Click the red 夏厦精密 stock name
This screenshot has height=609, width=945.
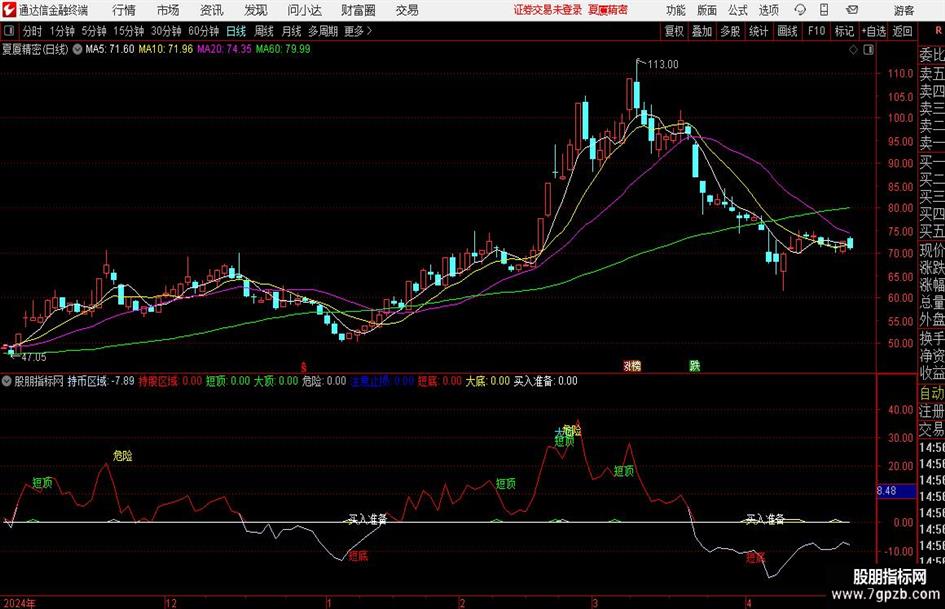608,10
